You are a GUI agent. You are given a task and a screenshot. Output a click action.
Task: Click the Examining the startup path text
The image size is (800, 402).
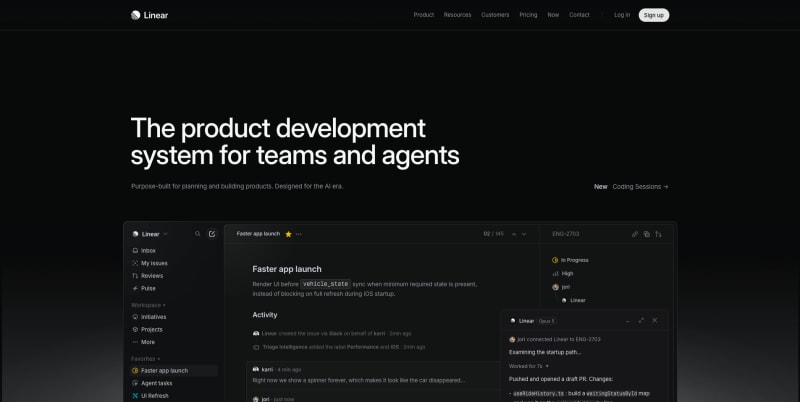545,353
